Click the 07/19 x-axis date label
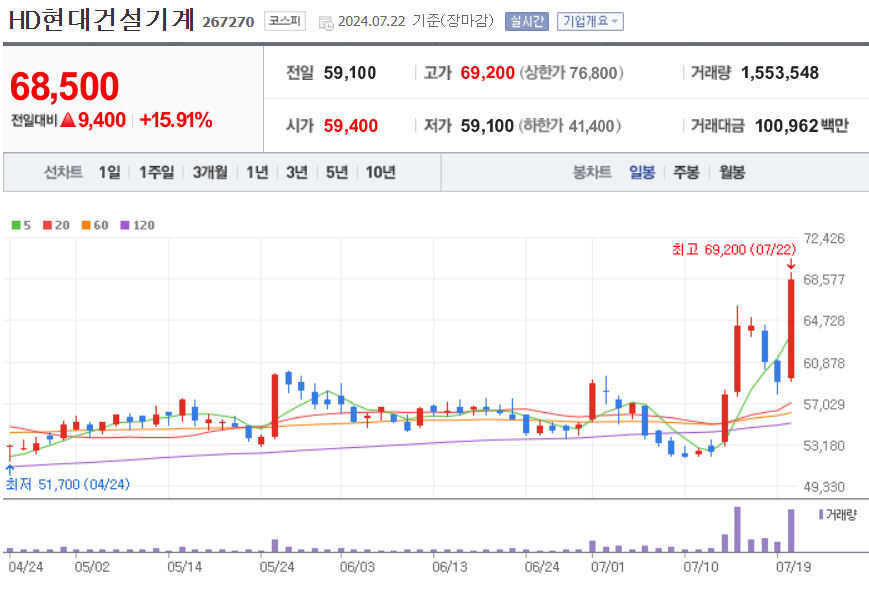 click(794, 567)
